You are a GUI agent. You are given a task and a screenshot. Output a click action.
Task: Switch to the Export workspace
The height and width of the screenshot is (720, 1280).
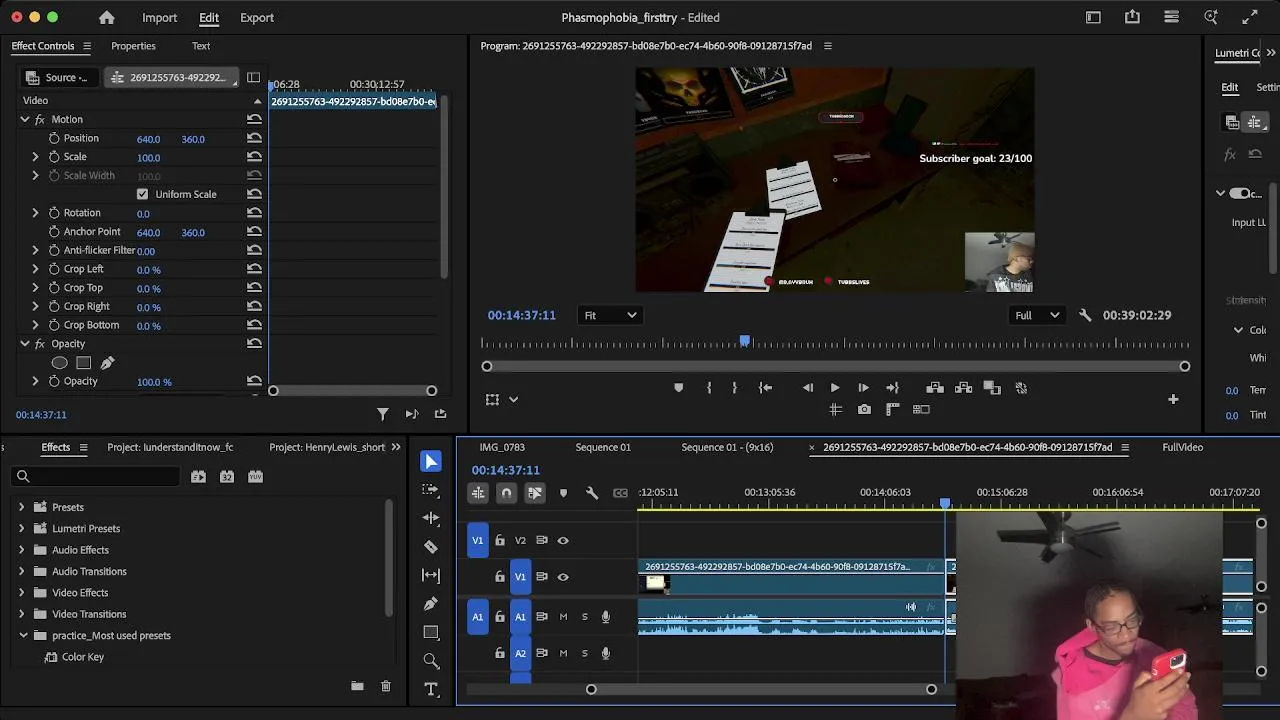click(x=257, y=17)
